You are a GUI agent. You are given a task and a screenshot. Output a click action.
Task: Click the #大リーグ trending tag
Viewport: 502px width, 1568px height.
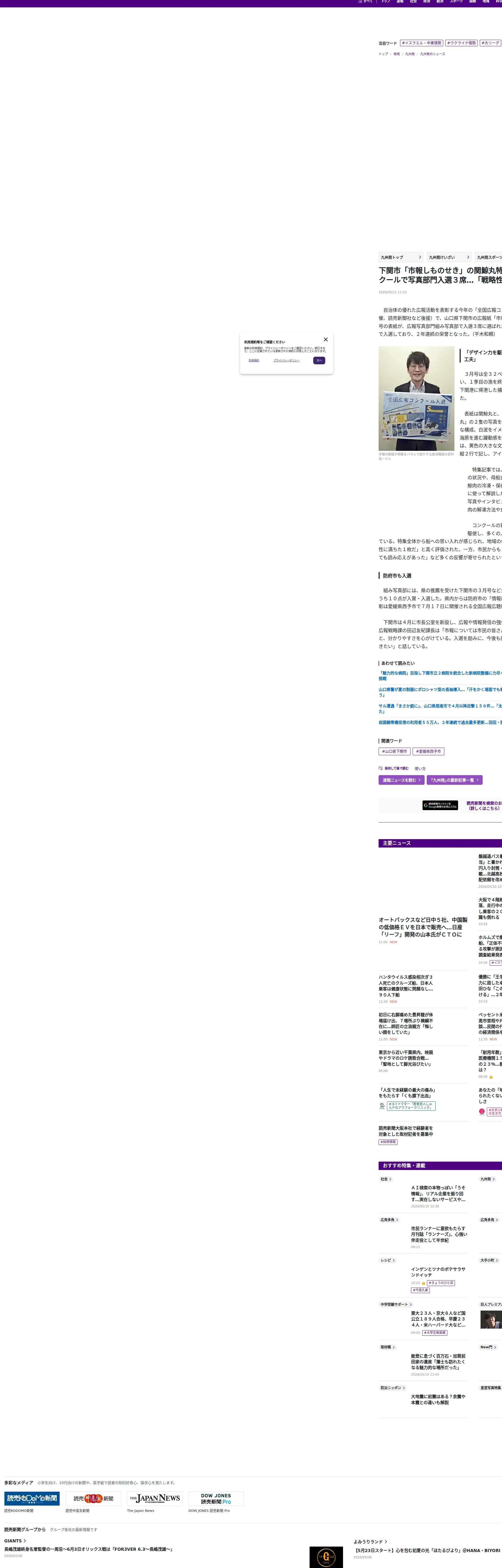point(490,43)
